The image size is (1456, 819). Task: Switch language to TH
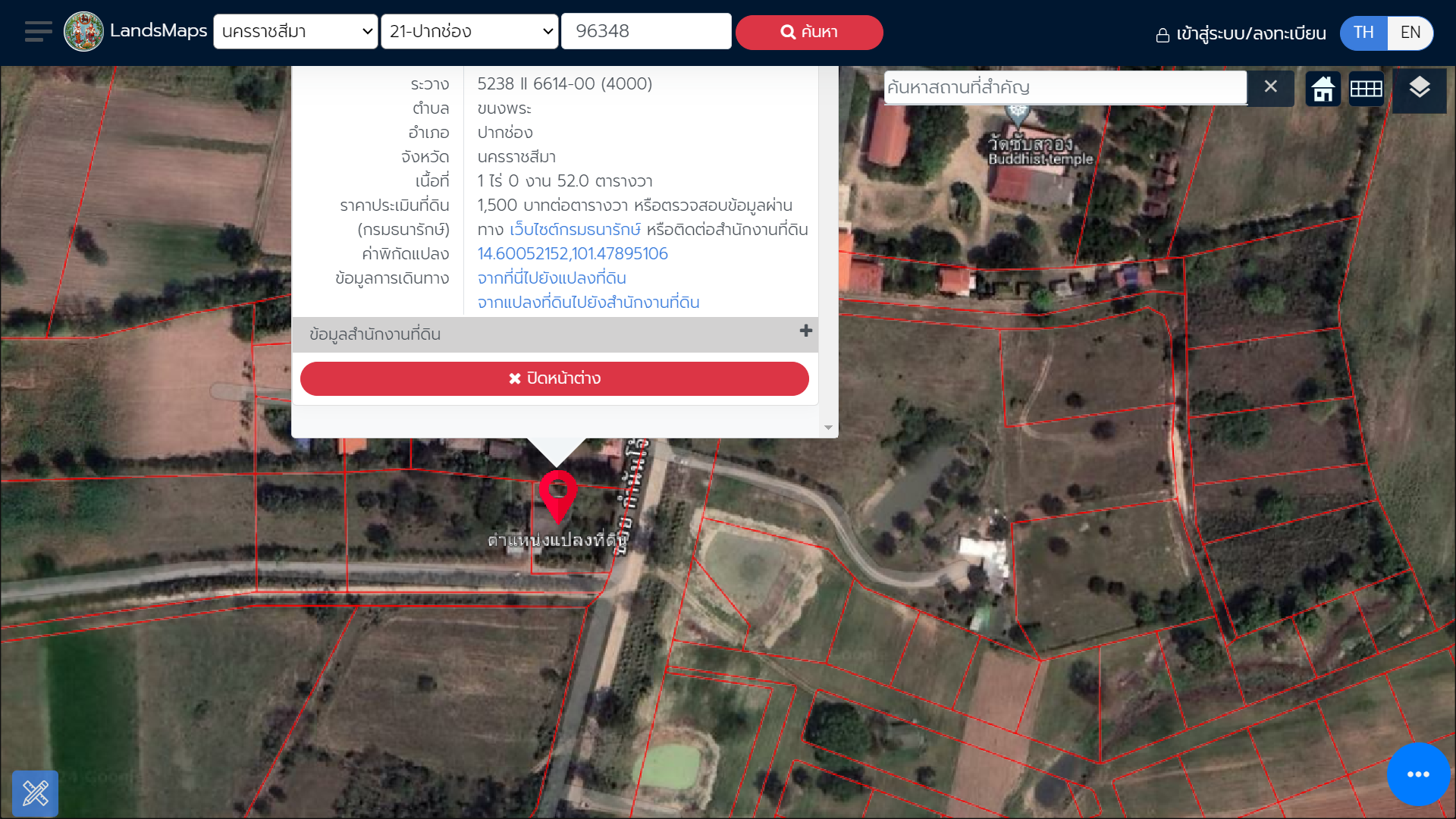pyautogui.click(x=1363, y=33)
